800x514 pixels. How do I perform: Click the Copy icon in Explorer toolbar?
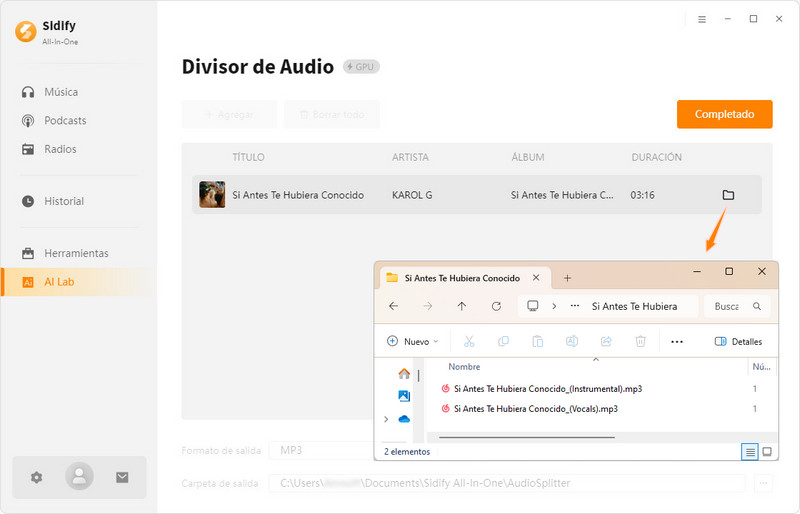pyautogui.click(x=503, y=341)
